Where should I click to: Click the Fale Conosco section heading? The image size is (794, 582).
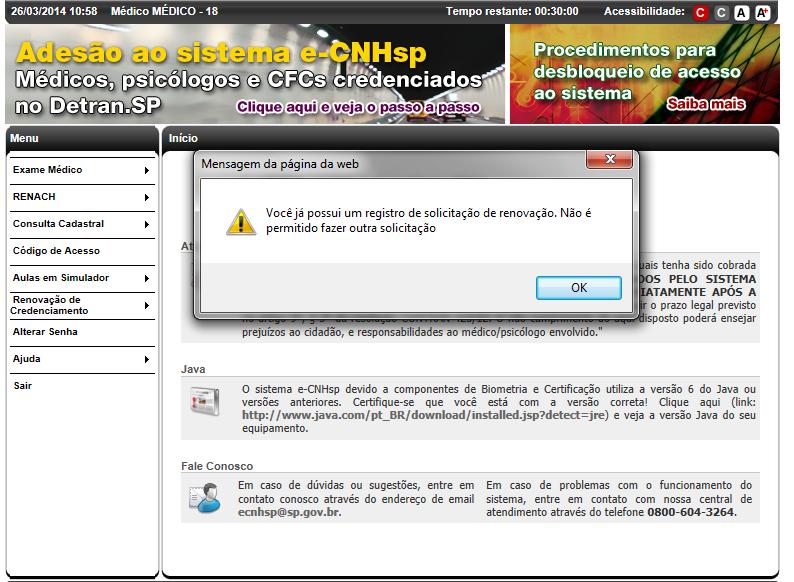[217, 466]
